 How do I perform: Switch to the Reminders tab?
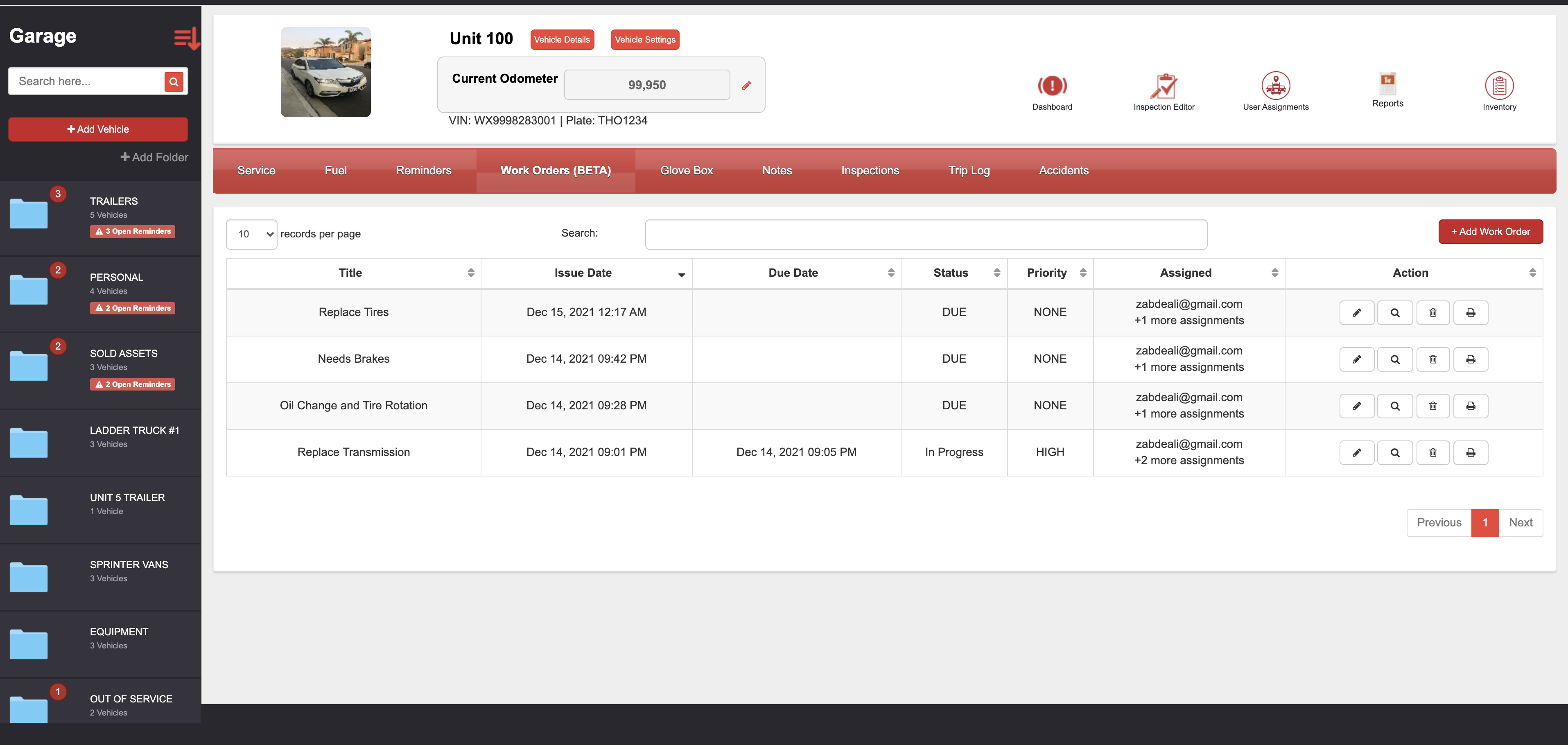pos(423,170)
